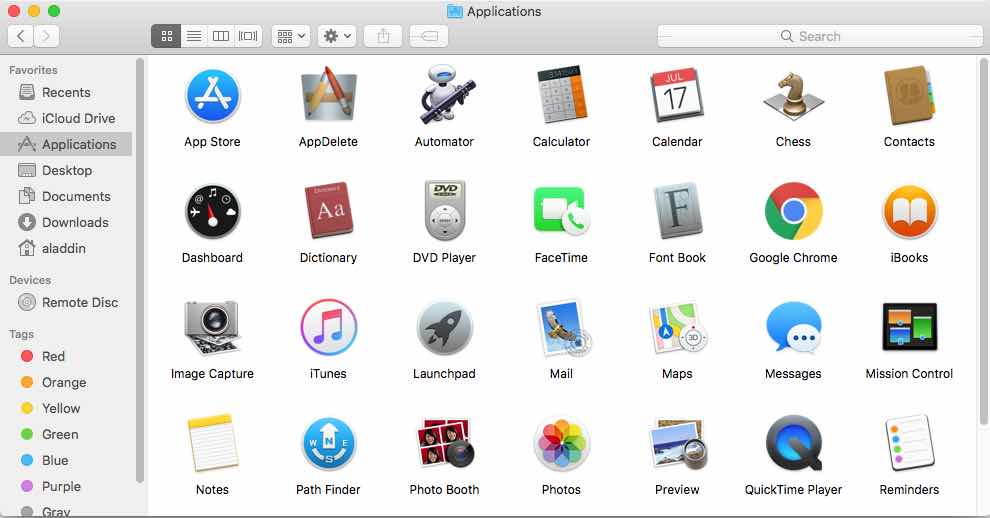Click the QuickTime Player icon
The height and width of the screenshot is (518, 990).
793,443
